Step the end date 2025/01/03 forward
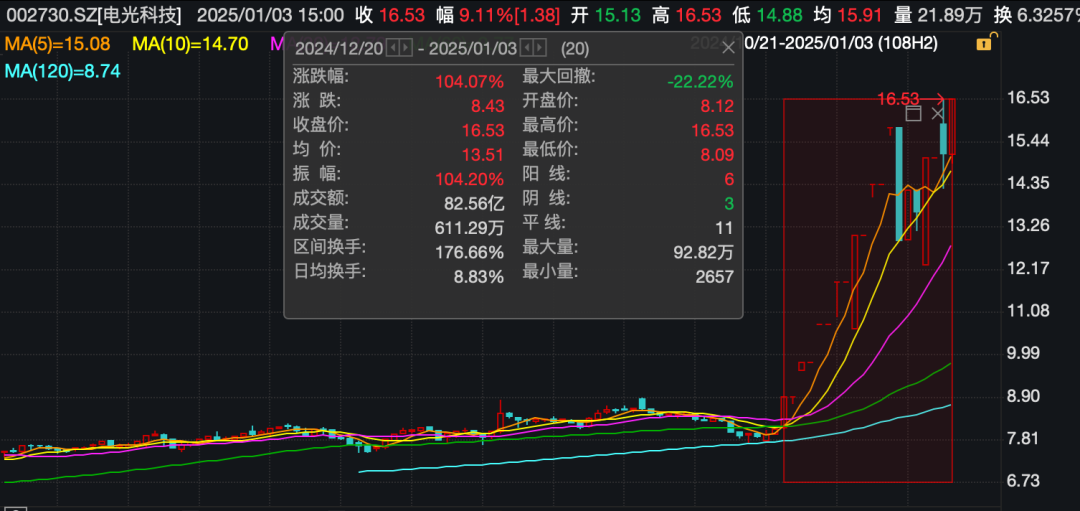 click(539, 48)
